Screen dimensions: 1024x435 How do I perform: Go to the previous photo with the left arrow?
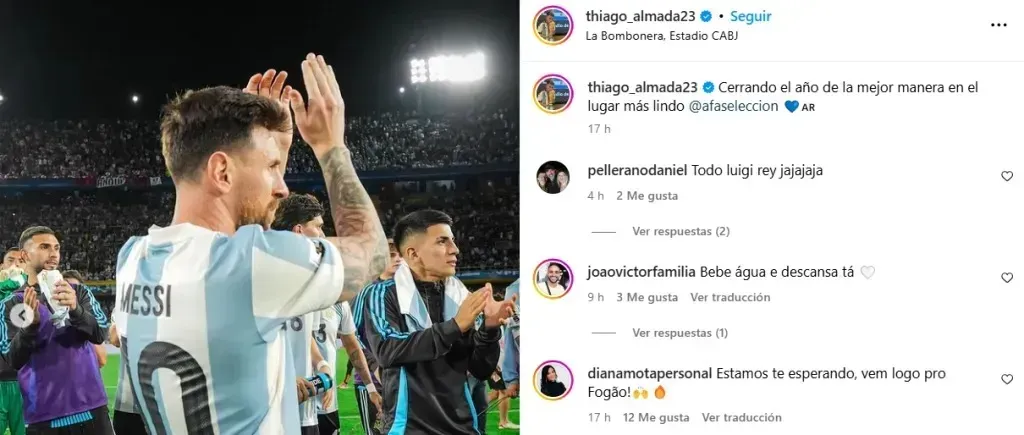22,315
